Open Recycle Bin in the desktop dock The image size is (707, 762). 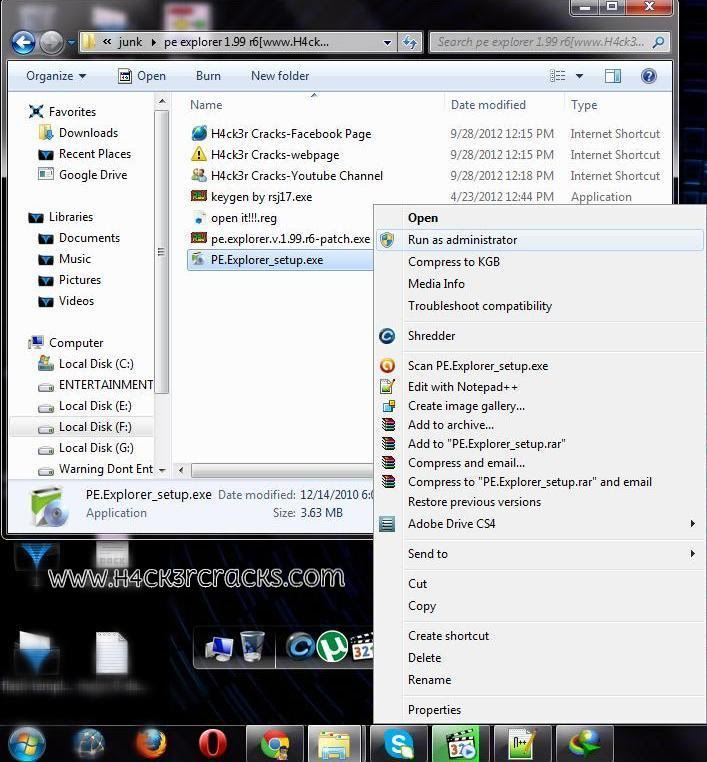click(253, 646)
